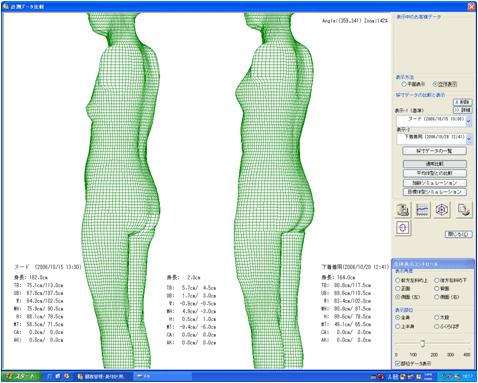This screenshot has height=383, width=478.
Task: Open the hexagonal radar chart icon
Action: coord(442,210)
